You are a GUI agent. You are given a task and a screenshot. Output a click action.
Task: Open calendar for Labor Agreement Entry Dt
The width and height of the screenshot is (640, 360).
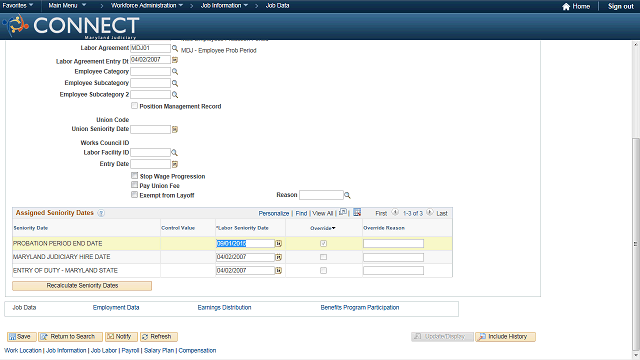click(175, 60)
